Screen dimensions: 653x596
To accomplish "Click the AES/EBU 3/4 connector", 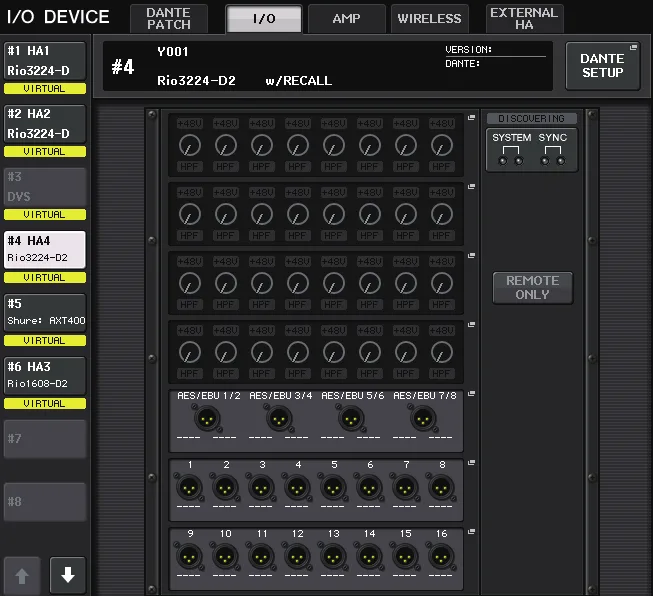I will (279, 418).
